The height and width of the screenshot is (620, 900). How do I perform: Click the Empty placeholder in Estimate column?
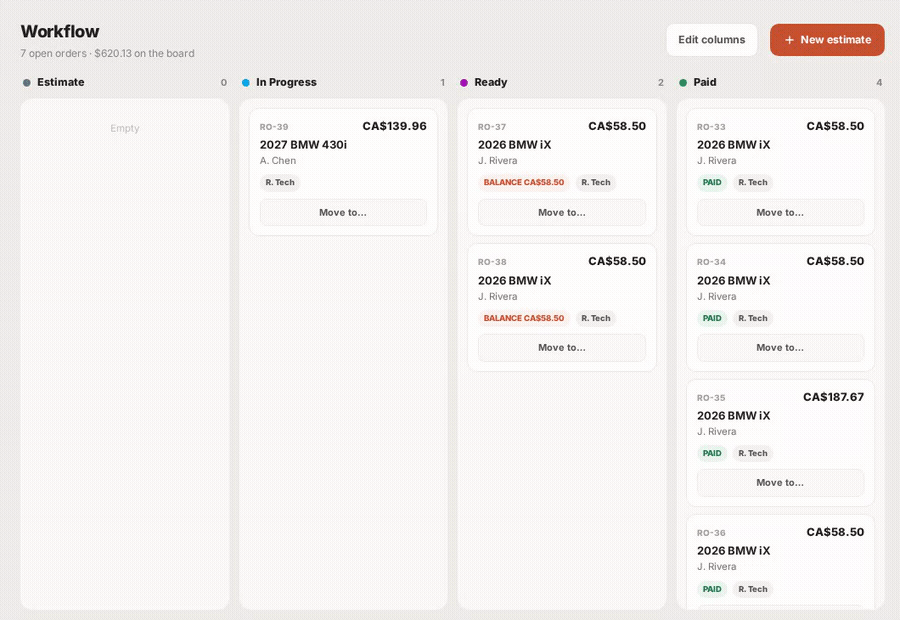pyautogui.click(x=125, y=128)
